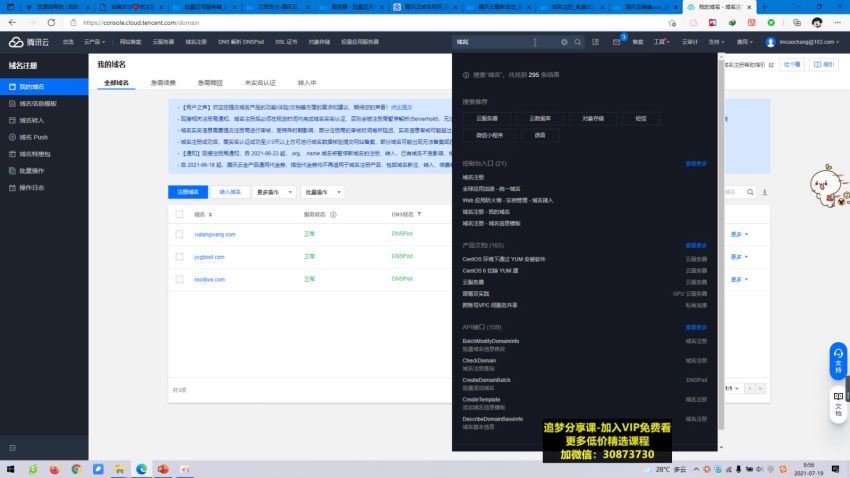Open the xiatangwang.com domain link

(x=215, y=235)
